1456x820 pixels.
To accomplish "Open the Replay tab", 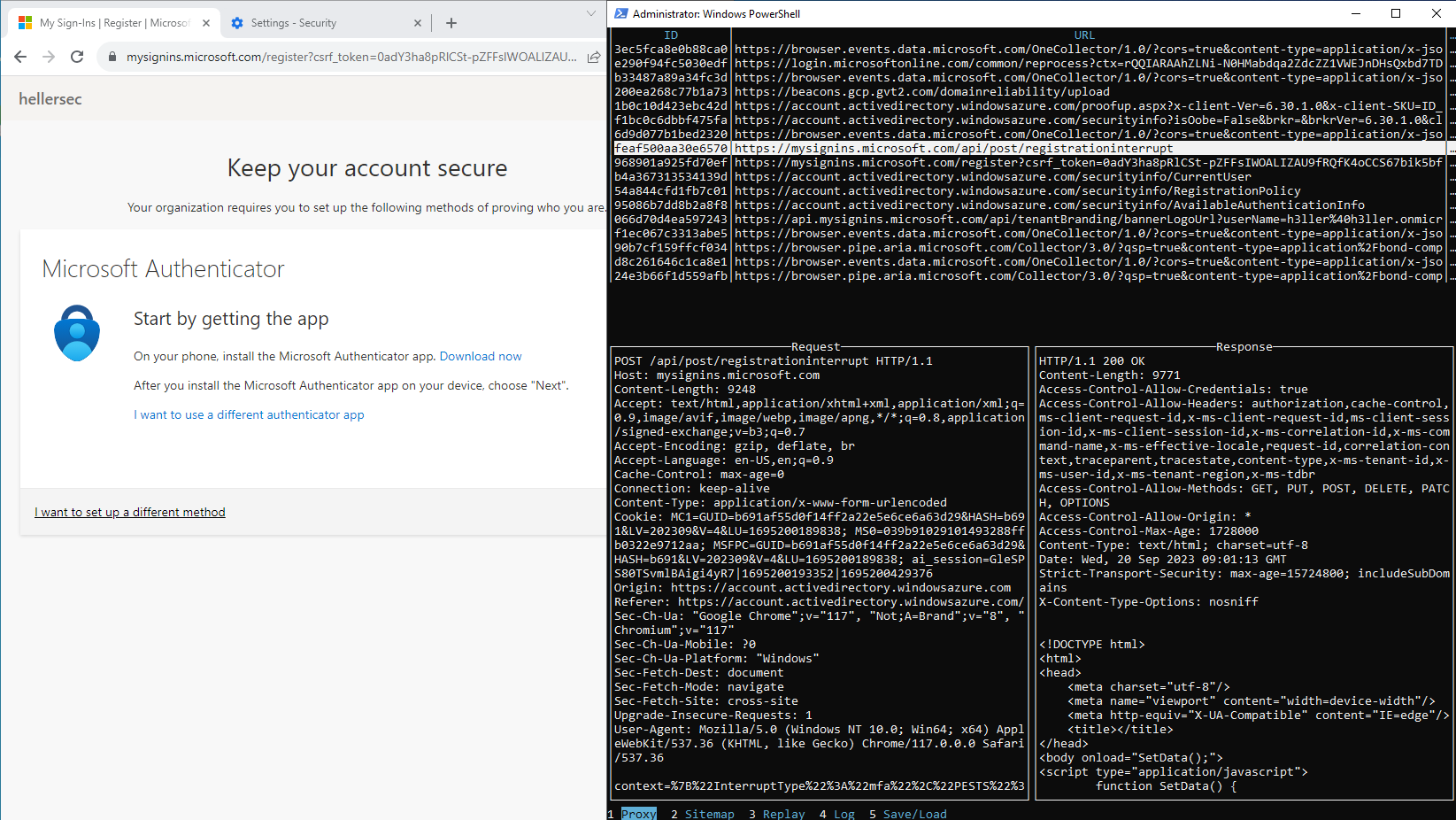I will (x=784, y=814).
